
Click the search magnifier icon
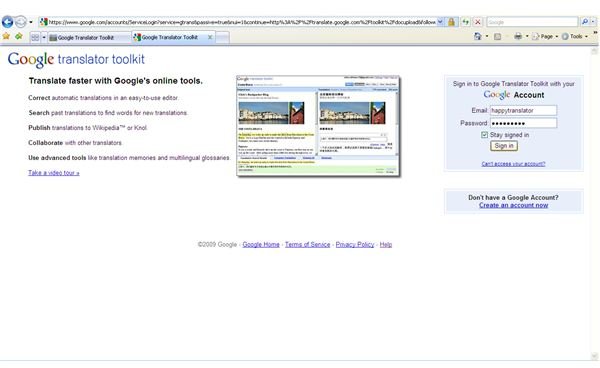pyautogui.click(x=585, y=22)
